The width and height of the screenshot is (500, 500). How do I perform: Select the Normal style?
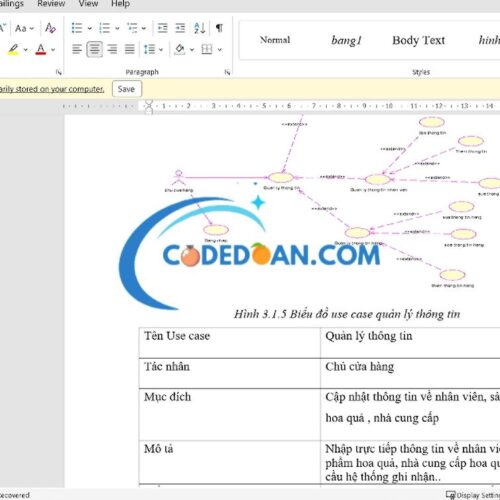click(275, 40)
